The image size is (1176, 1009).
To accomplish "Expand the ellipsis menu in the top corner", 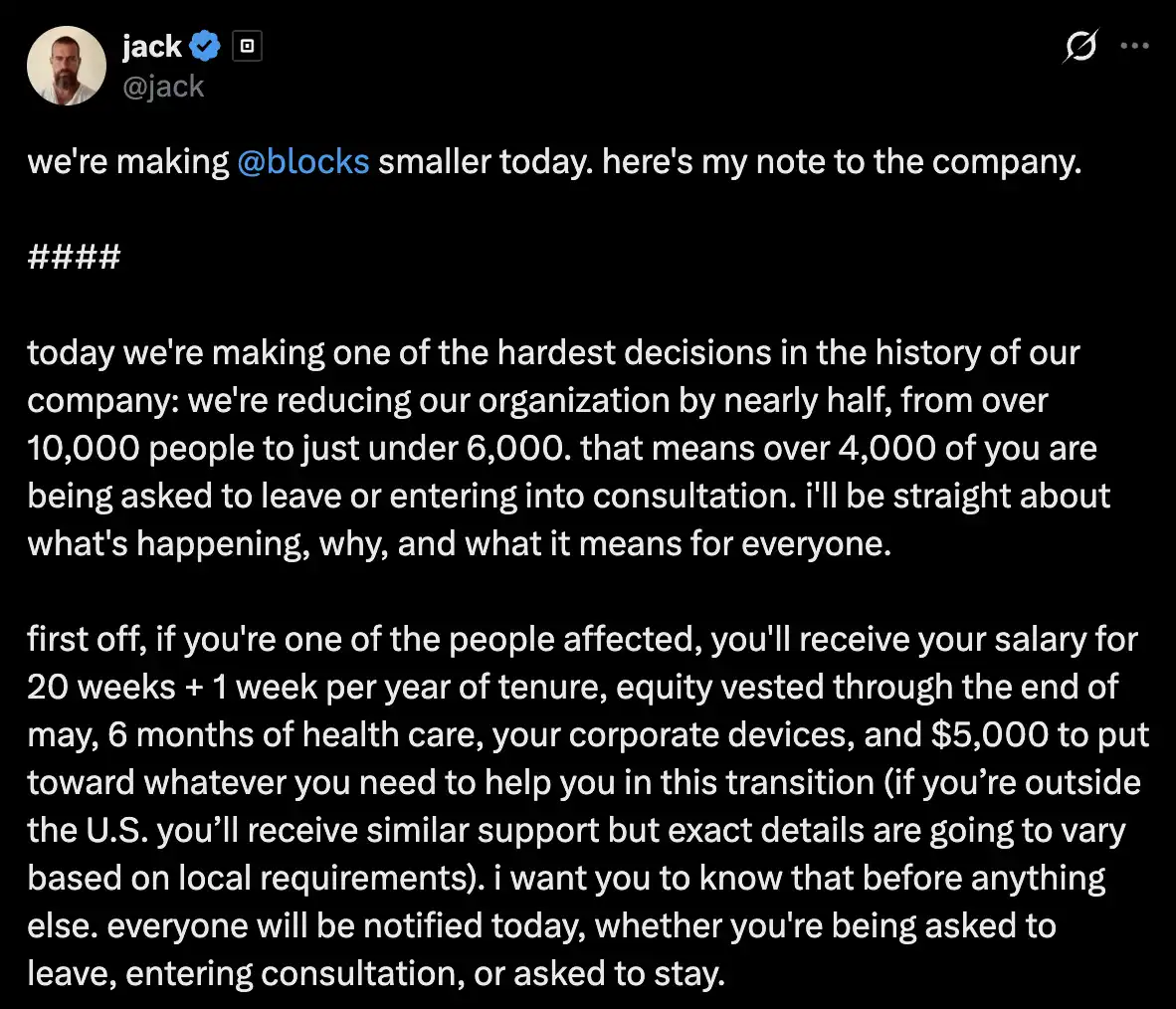I will click(1135, 45).
